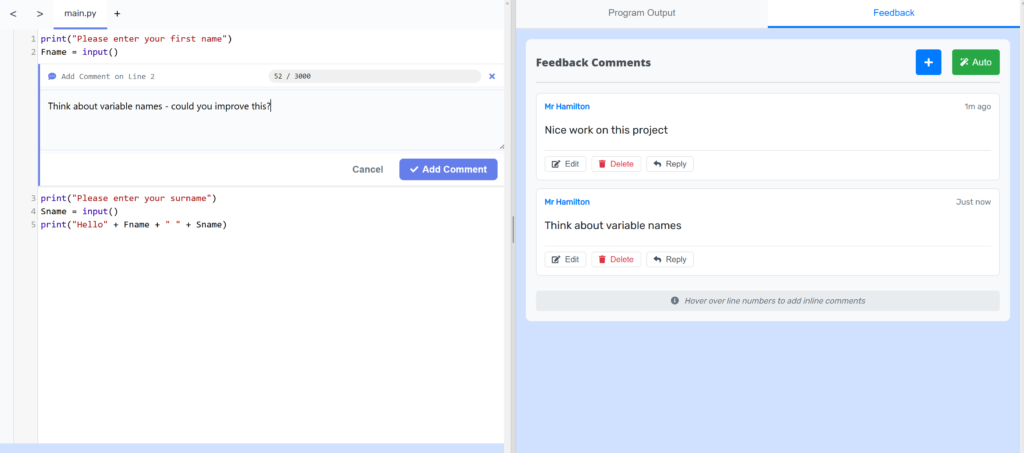Click line number 5 in the editor gutter

click(33, 225)
